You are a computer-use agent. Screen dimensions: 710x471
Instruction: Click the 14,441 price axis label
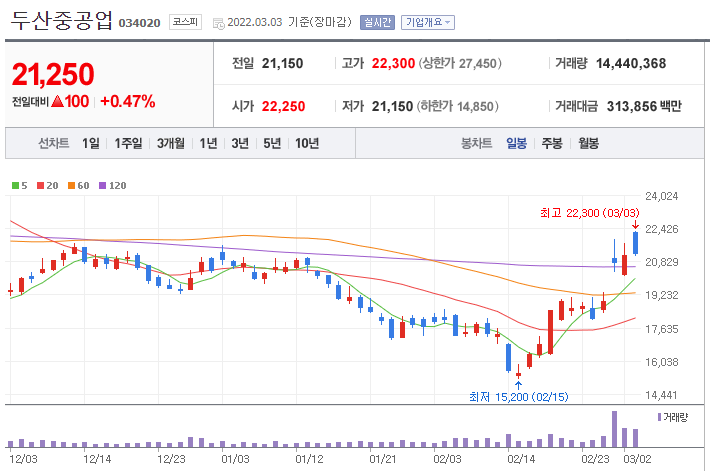click(662, 395)
